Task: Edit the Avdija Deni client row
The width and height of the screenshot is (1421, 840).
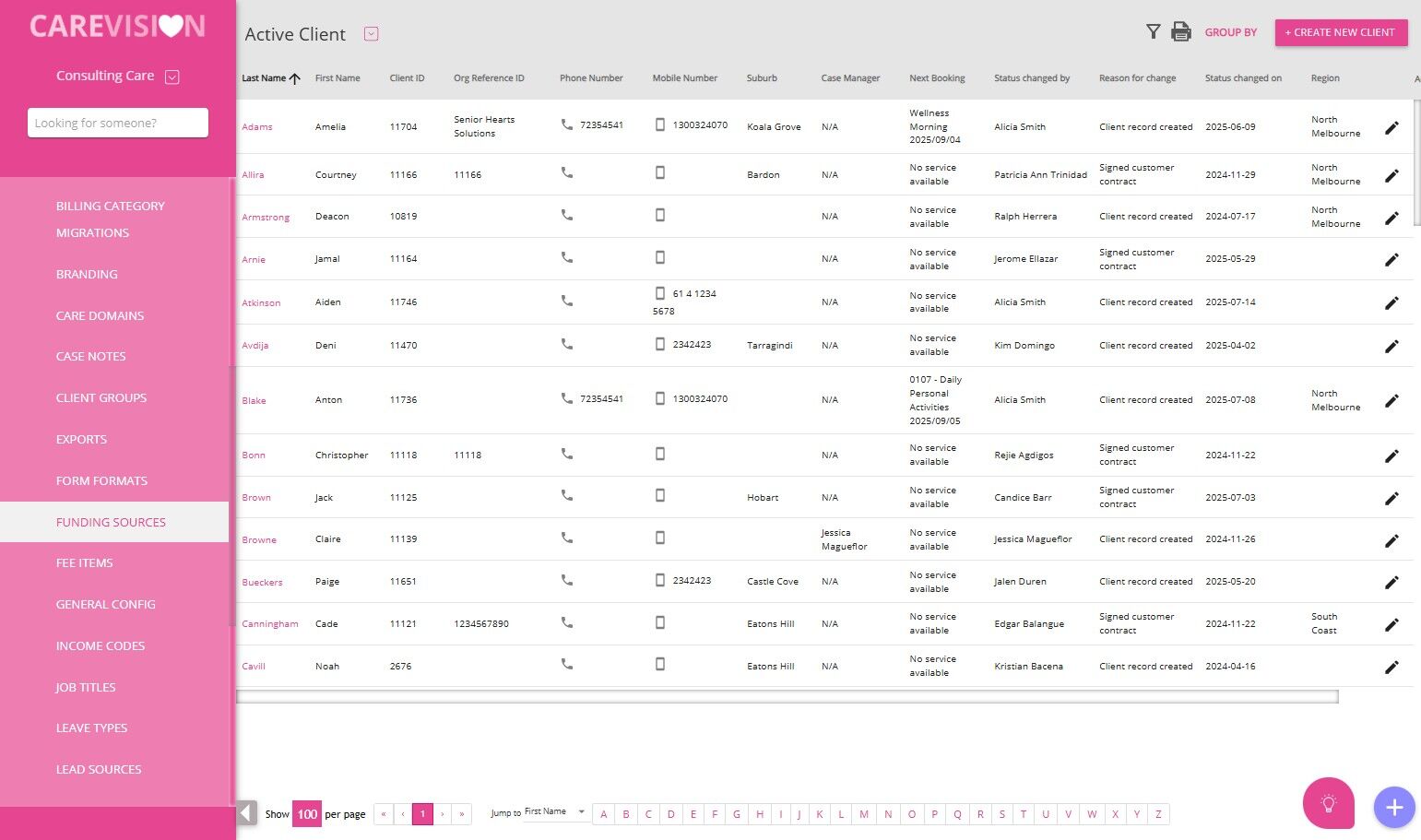Action: click(1391, 347)
